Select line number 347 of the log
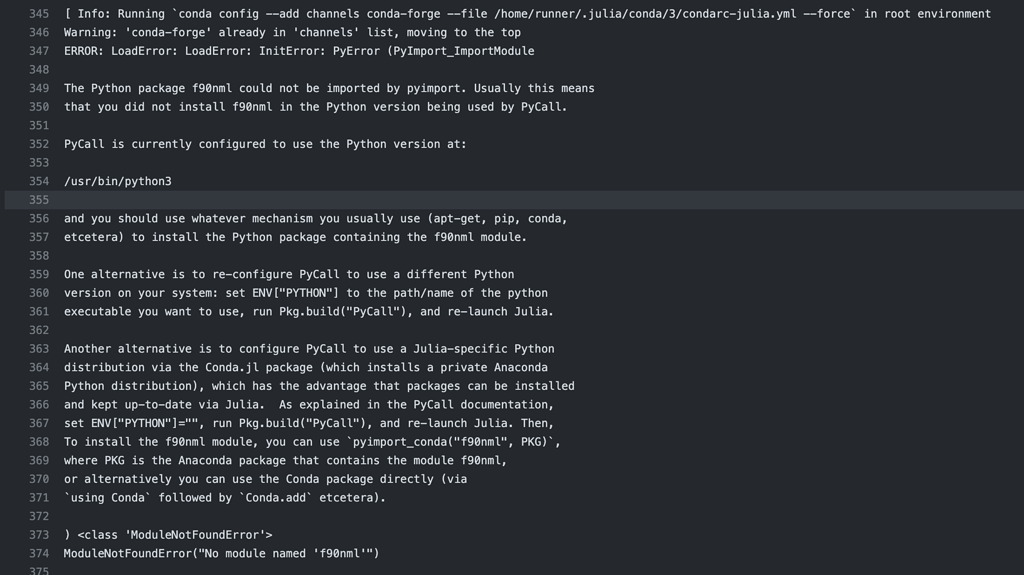The height and width of the screenshot is (575, 1024). coord(38,51)
